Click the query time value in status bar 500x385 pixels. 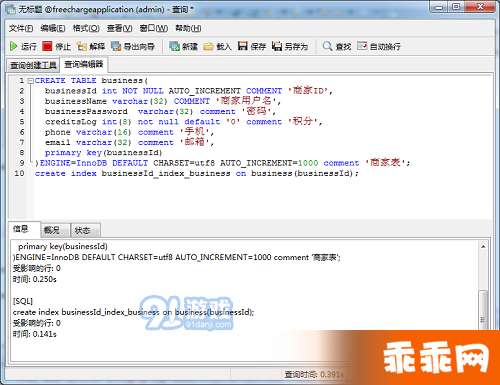click(x=332, y=375)
